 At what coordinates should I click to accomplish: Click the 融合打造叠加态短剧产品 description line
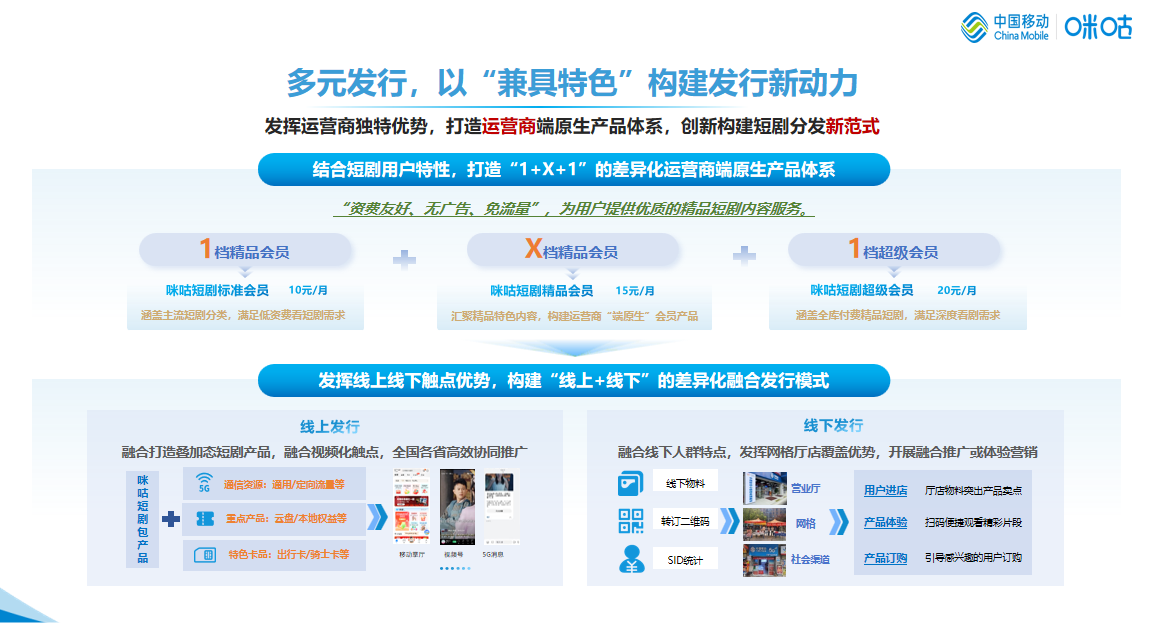(x=325, y=452)
